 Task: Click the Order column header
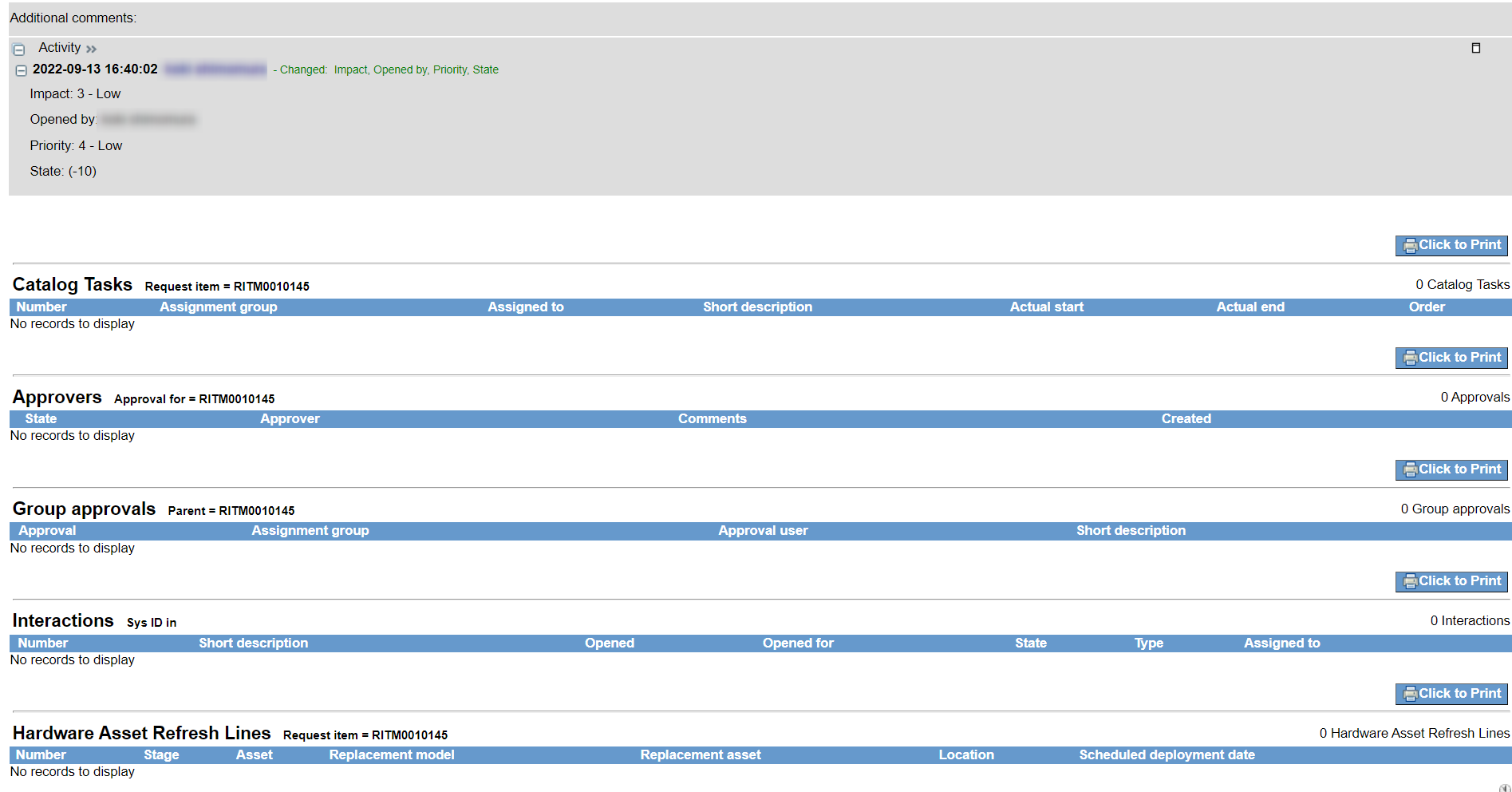tap(1427, 307)
